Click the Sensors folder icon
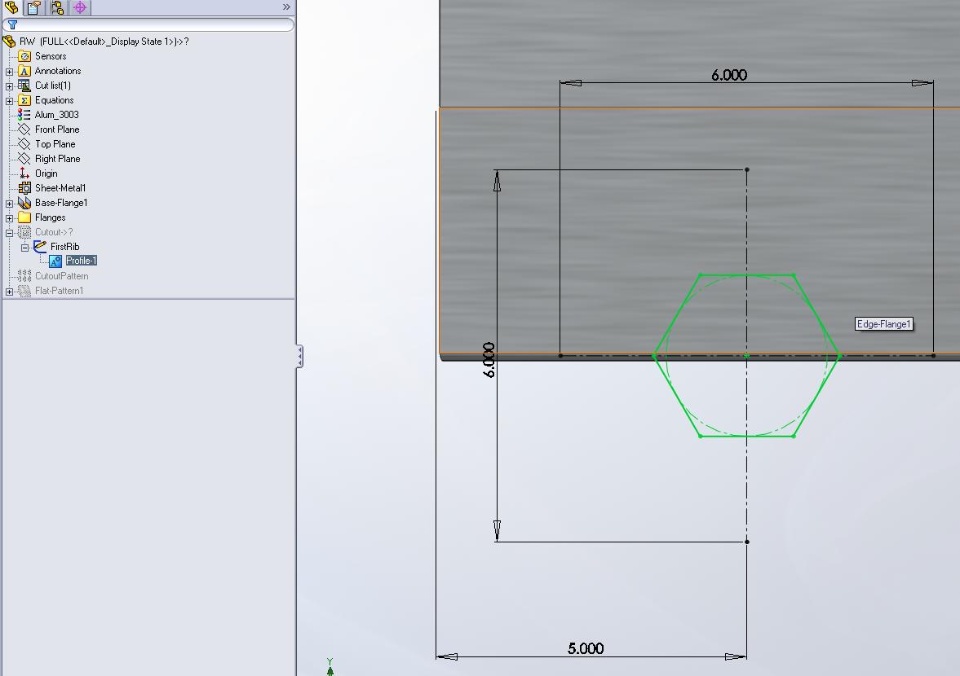This screenshot has width=960, height=676. click(x=24, y=56)
